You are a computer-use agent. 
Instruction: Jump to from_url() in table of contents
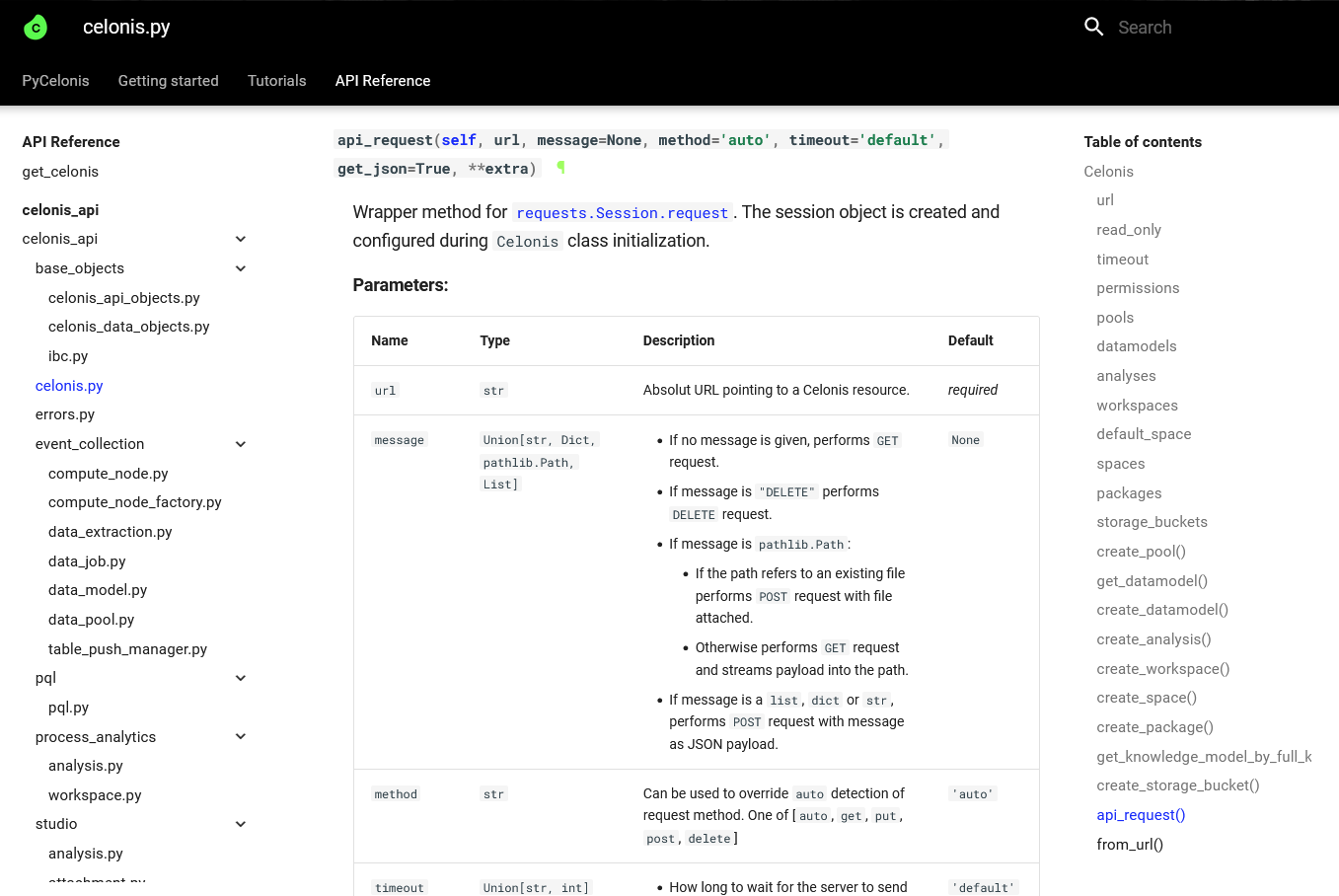coord(1131,845)
